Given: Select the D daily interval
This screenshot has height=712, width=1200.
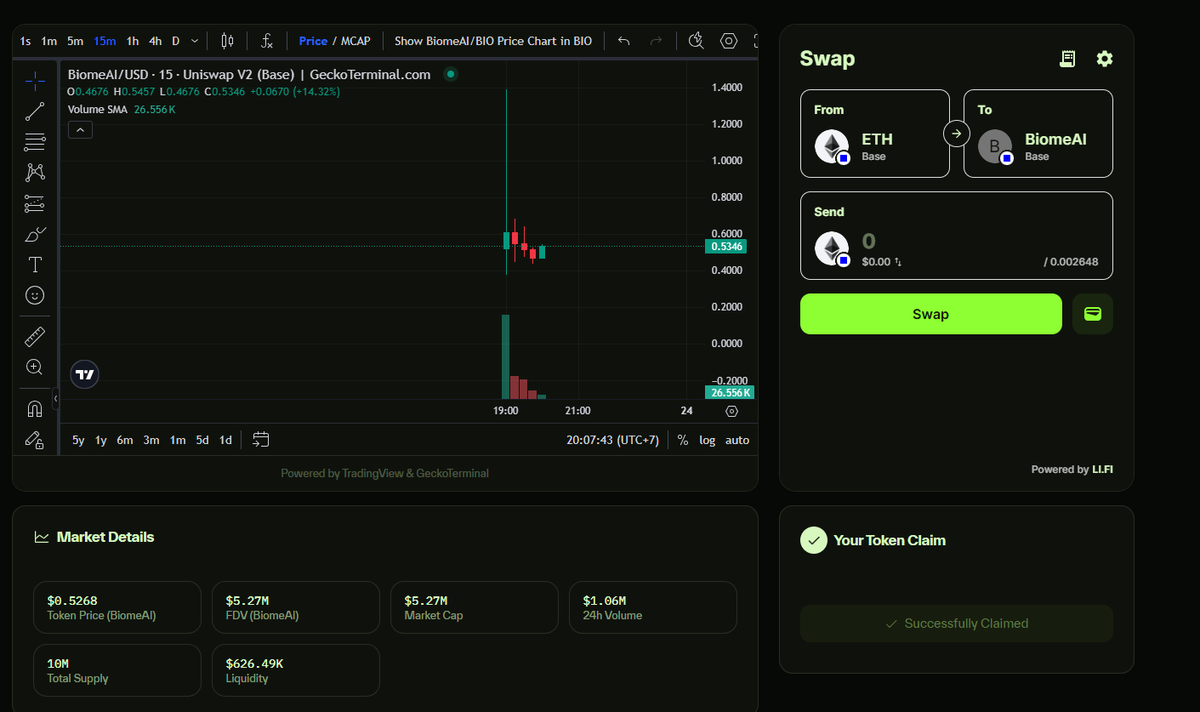Looking at the screenshot, I should (x=176, y=41).
